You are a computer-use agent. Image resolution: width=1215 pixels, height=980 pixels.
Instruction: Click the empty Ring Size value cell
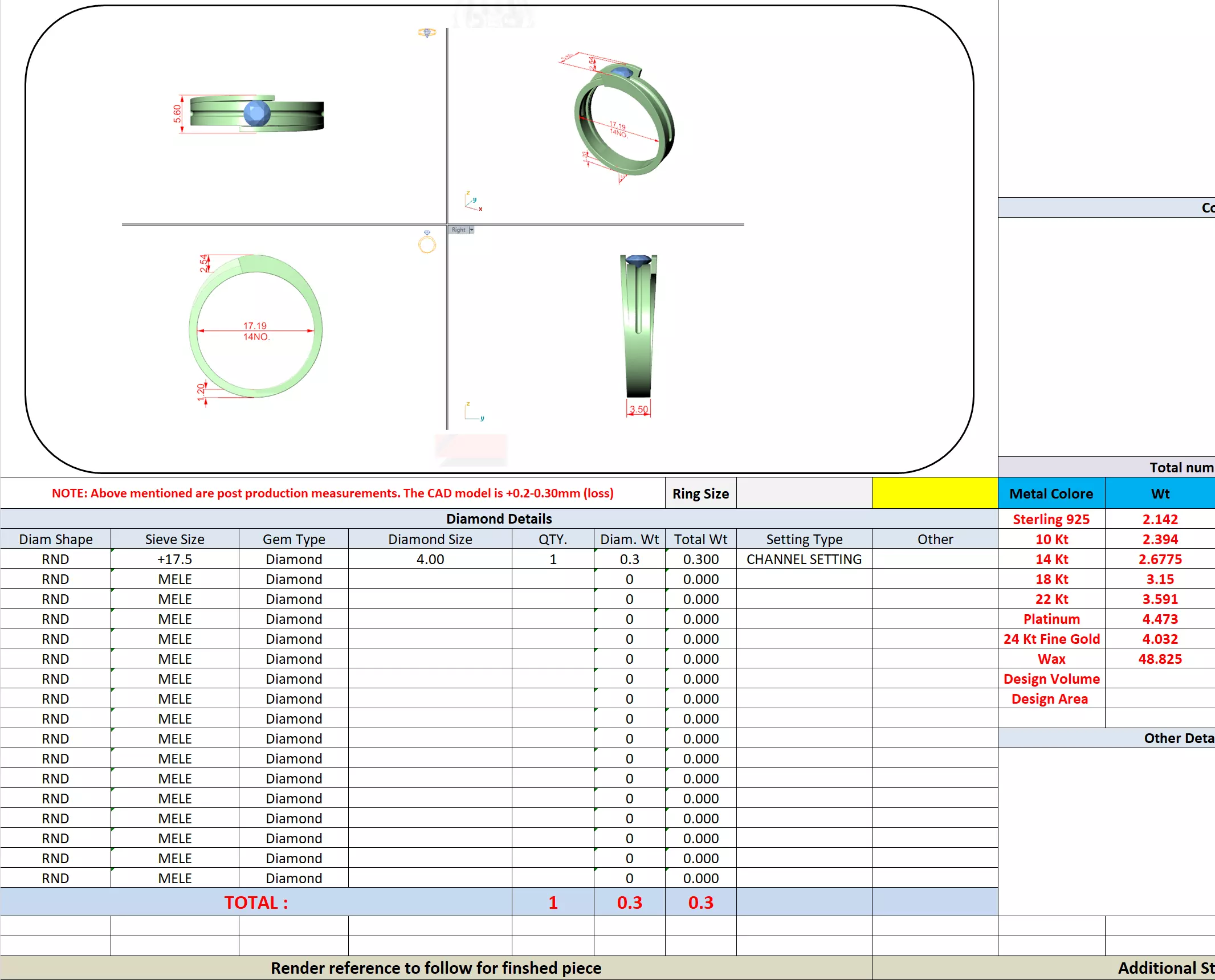click(804, 493)
